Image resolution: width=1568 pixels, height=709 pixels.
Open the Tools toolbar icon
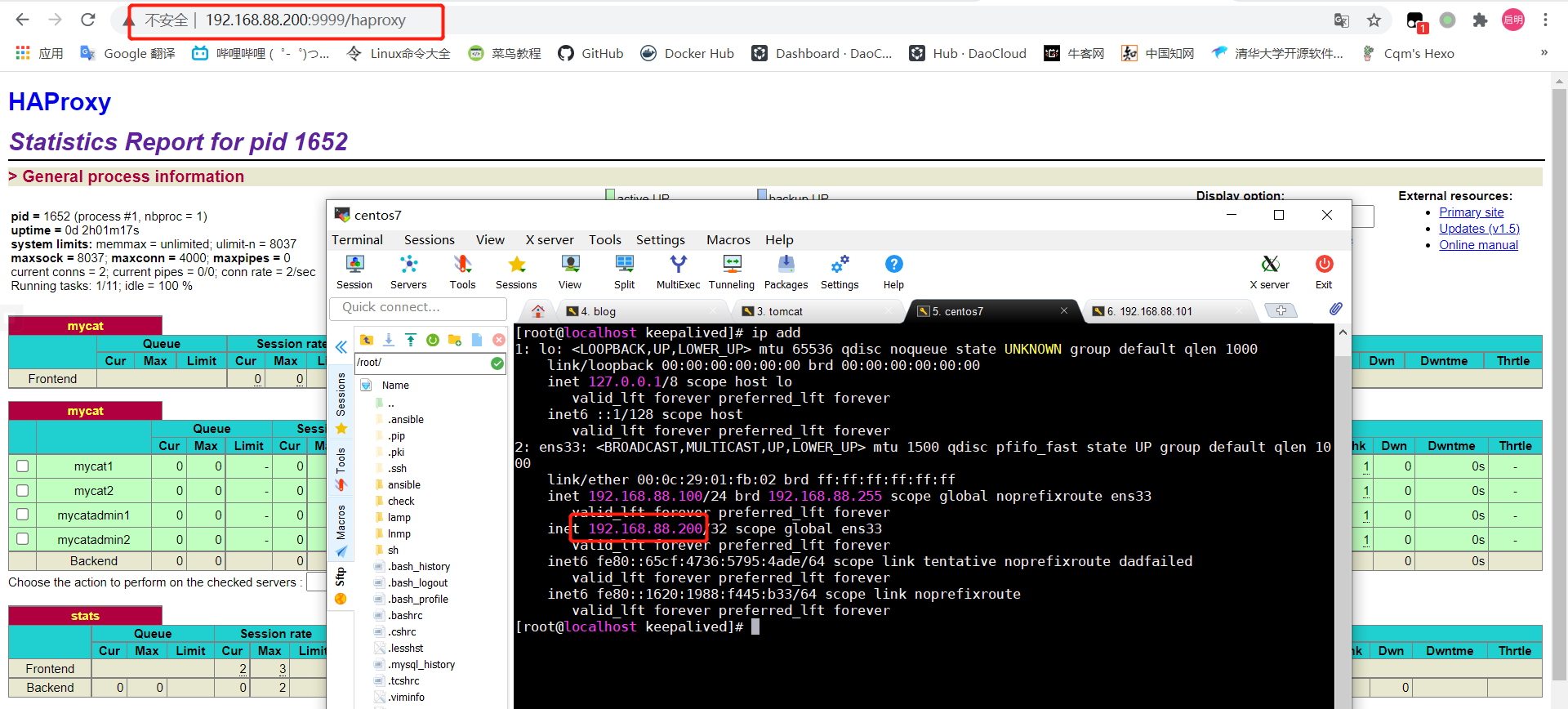tap(462, 272)
